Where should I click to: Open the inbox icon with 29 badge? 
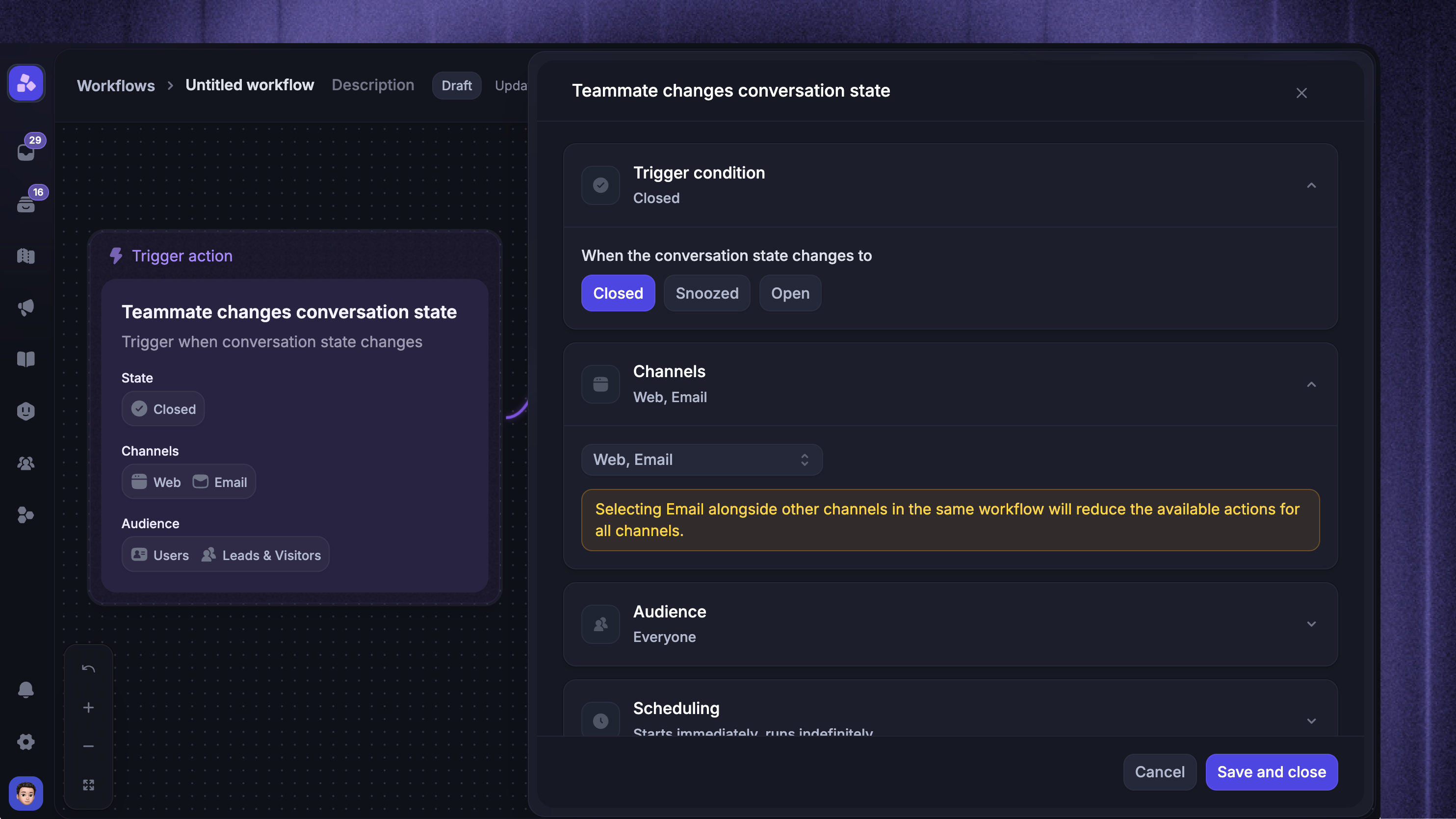click(x=26, y=152)
